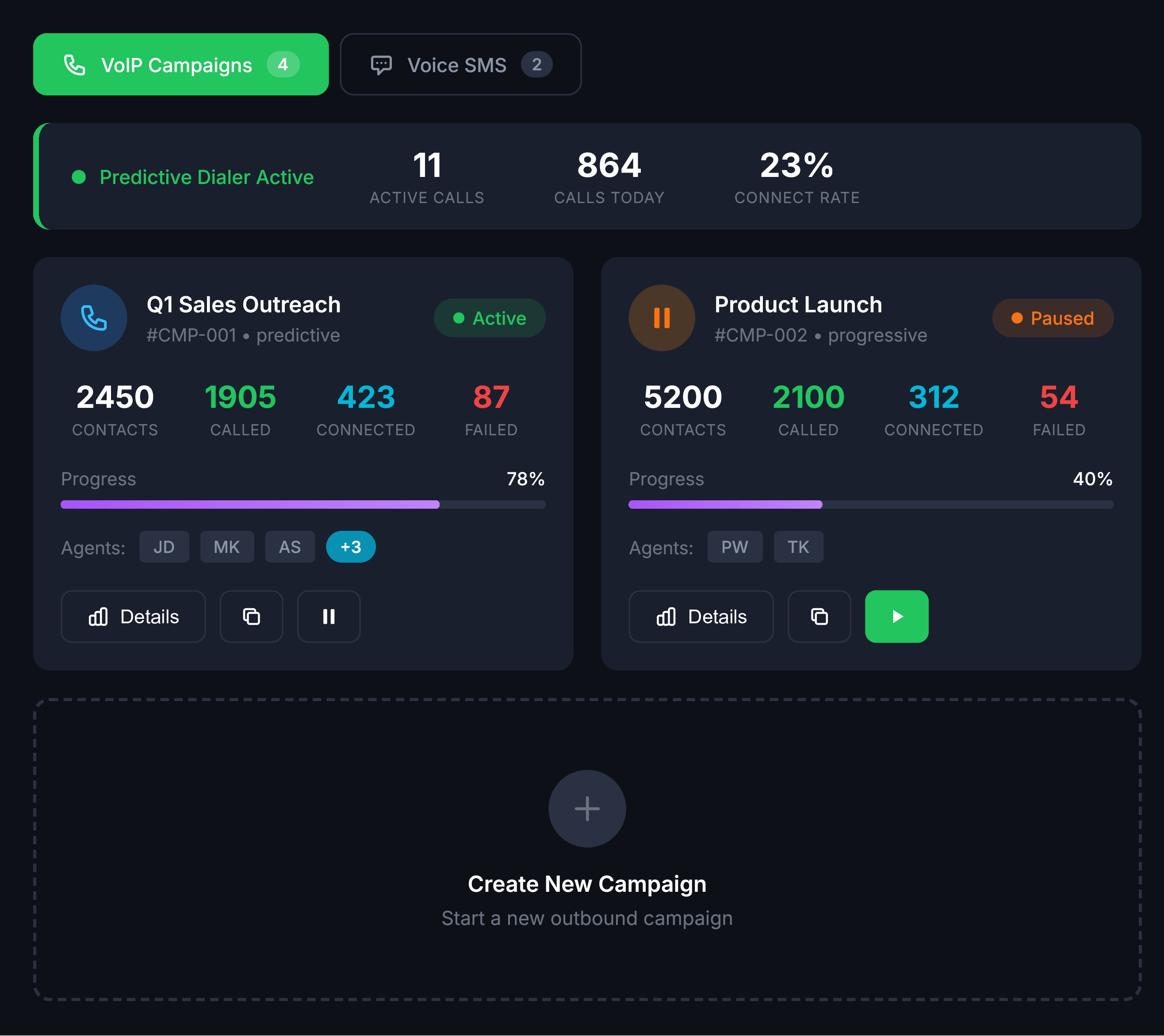Duplicate the Product Launch campaign

(x=819, y=616)
